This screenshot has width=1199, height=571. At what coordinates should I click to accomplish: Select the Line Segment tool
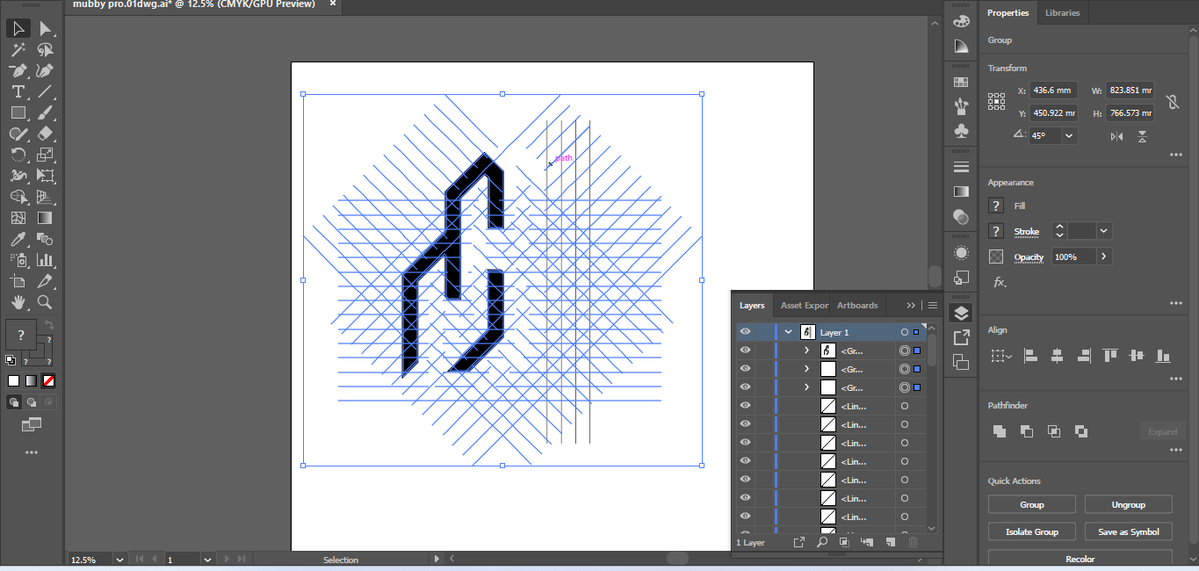click(x=45, y=92)
